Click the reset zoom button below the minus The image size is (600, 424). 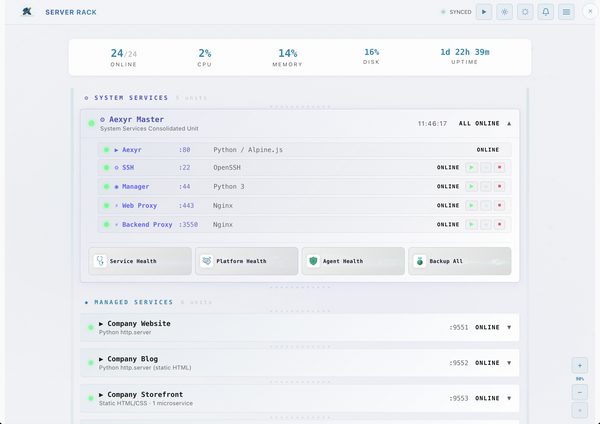point(580,410)
